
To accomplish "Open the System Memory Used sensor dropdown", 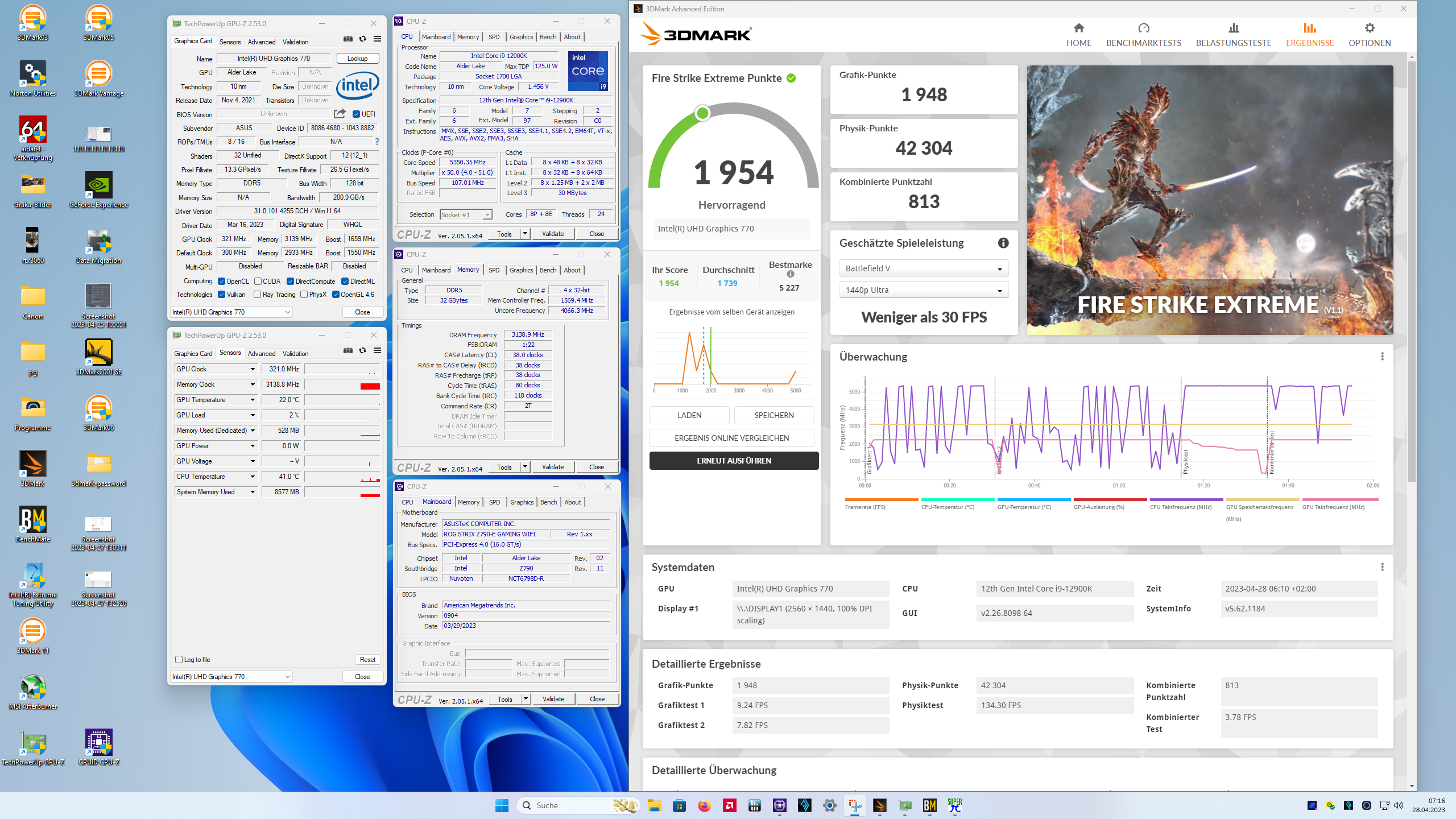I will click(x=253, y=492).
